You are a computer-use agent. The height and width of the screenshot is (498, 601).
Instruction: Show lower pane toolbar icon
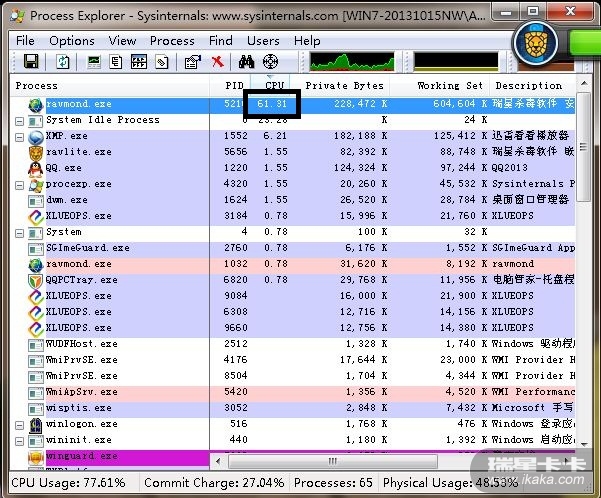(x=139, y=61)
